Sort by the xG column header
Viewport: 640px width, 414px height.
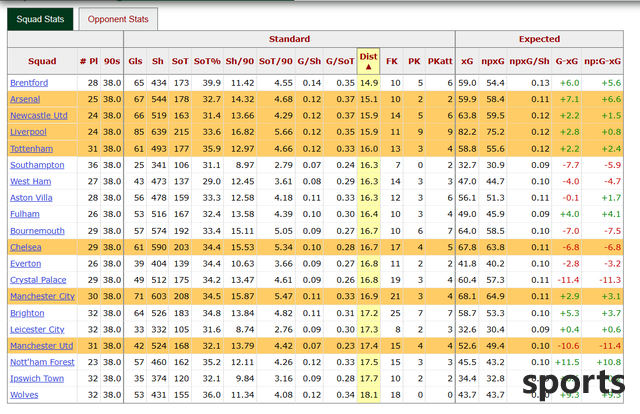tap(467, 61)
